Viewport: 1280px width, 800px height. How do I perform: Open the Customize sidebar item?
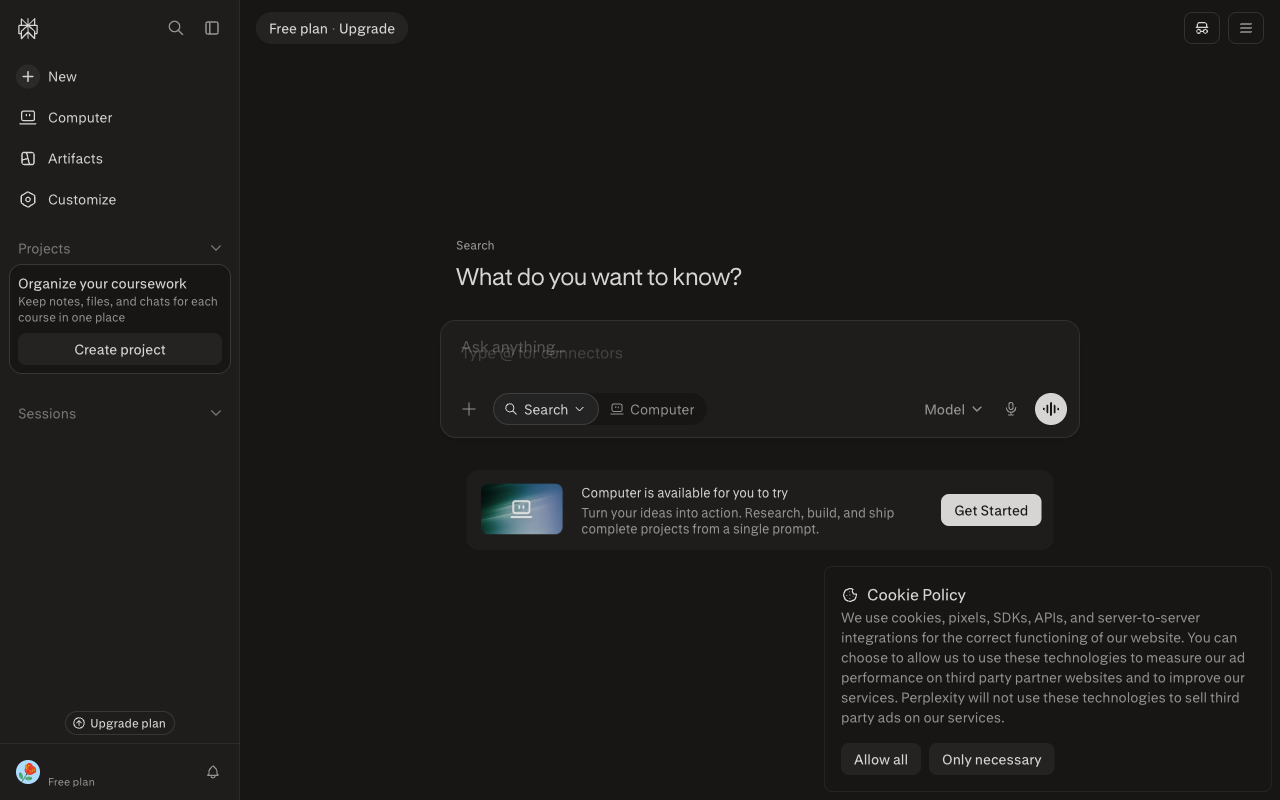(x=120, y=200)
